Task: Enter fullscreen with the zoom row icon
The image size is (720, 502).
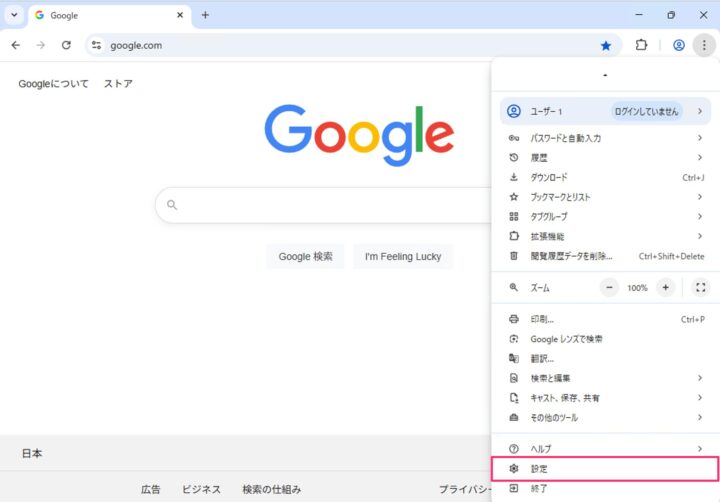Action: coord(701,288)
